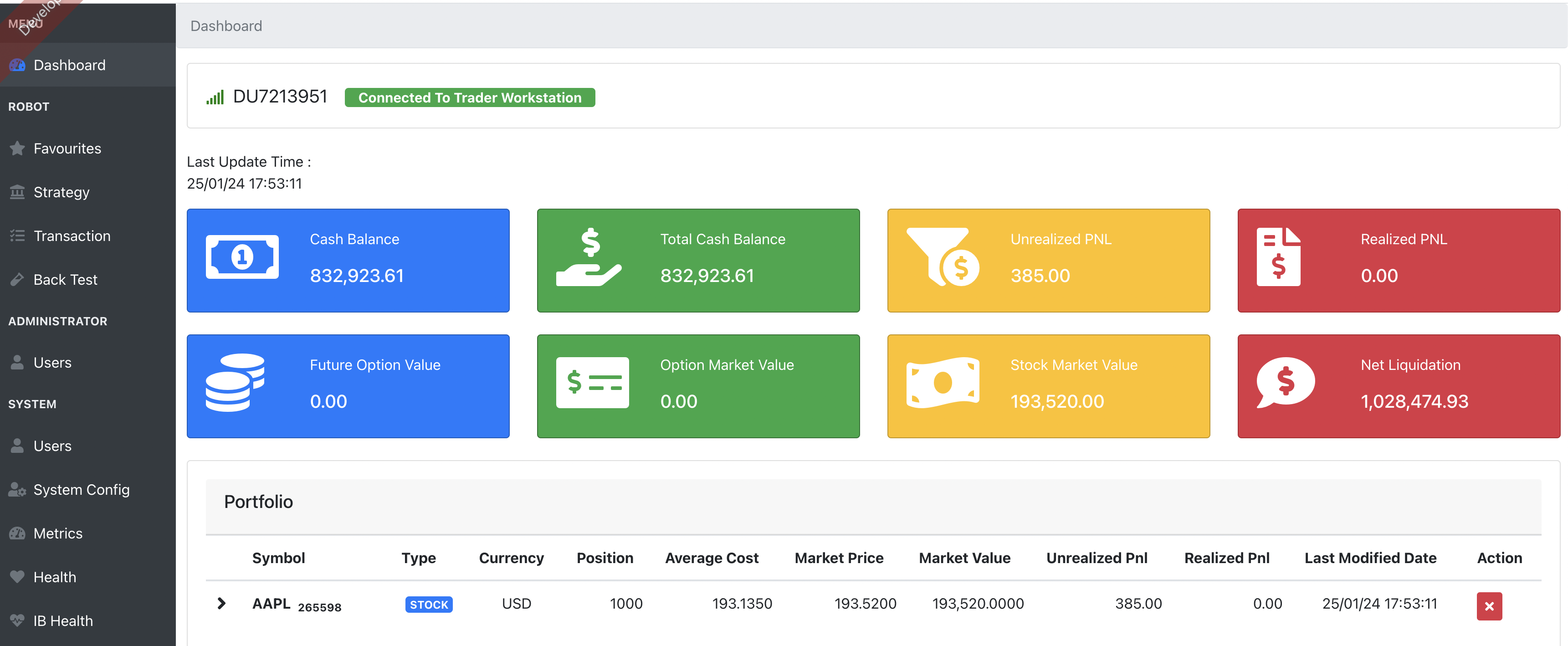The width and height of the screenshot is (1568, 646).
Task: Select the STOCK type badge on AAPL
Action: [429, 604]
